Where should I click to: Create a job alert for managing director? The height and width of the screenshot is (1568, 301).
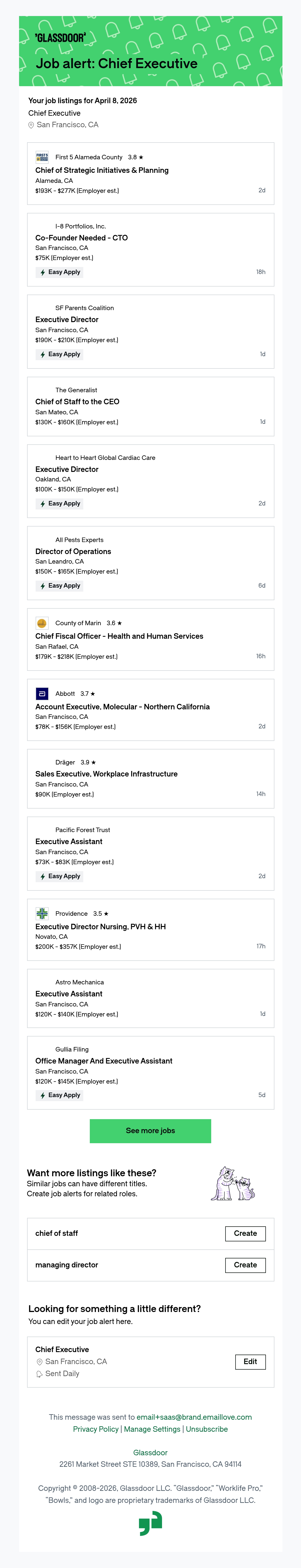point(246,1265)
